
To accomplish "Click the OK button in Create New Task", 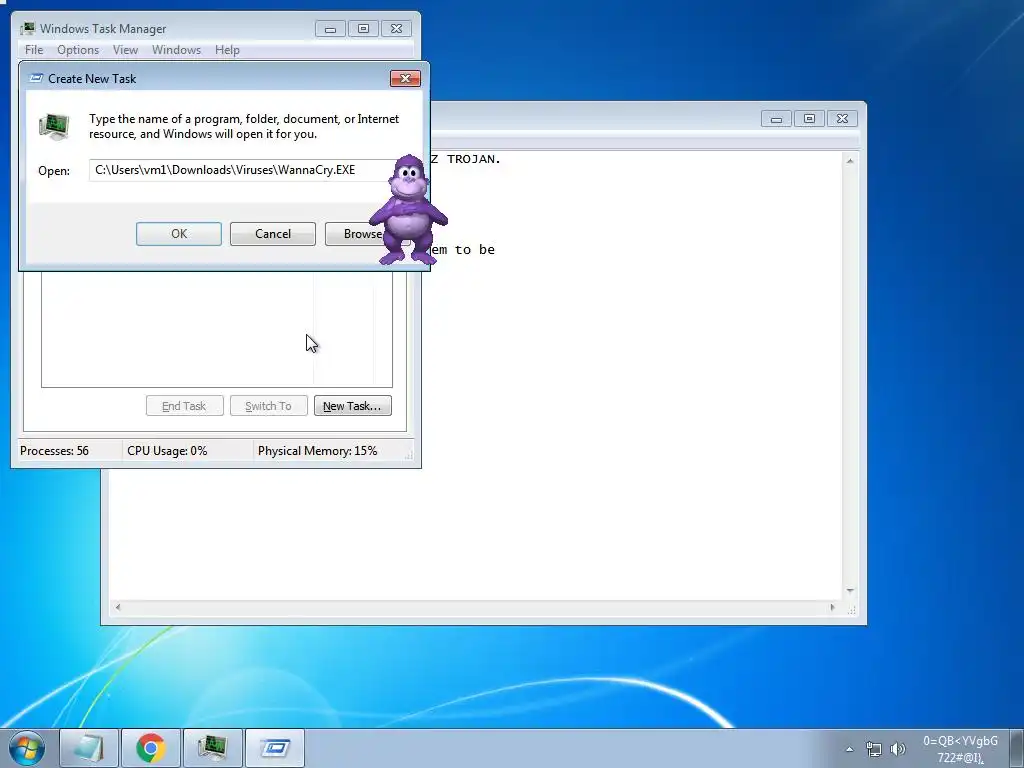I will pyautogui.click(x=179, y=234).
